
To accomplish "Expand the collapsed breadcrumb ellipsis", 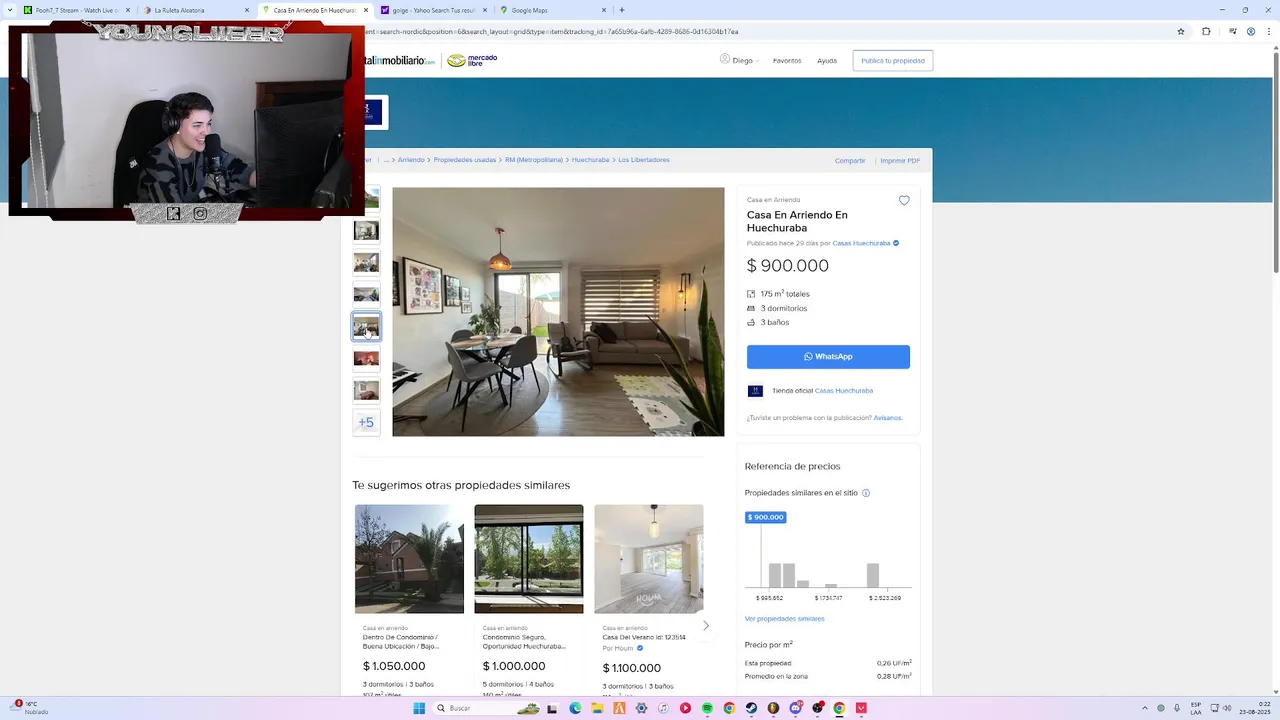I will pyautogui.click(x=386, y=160).
